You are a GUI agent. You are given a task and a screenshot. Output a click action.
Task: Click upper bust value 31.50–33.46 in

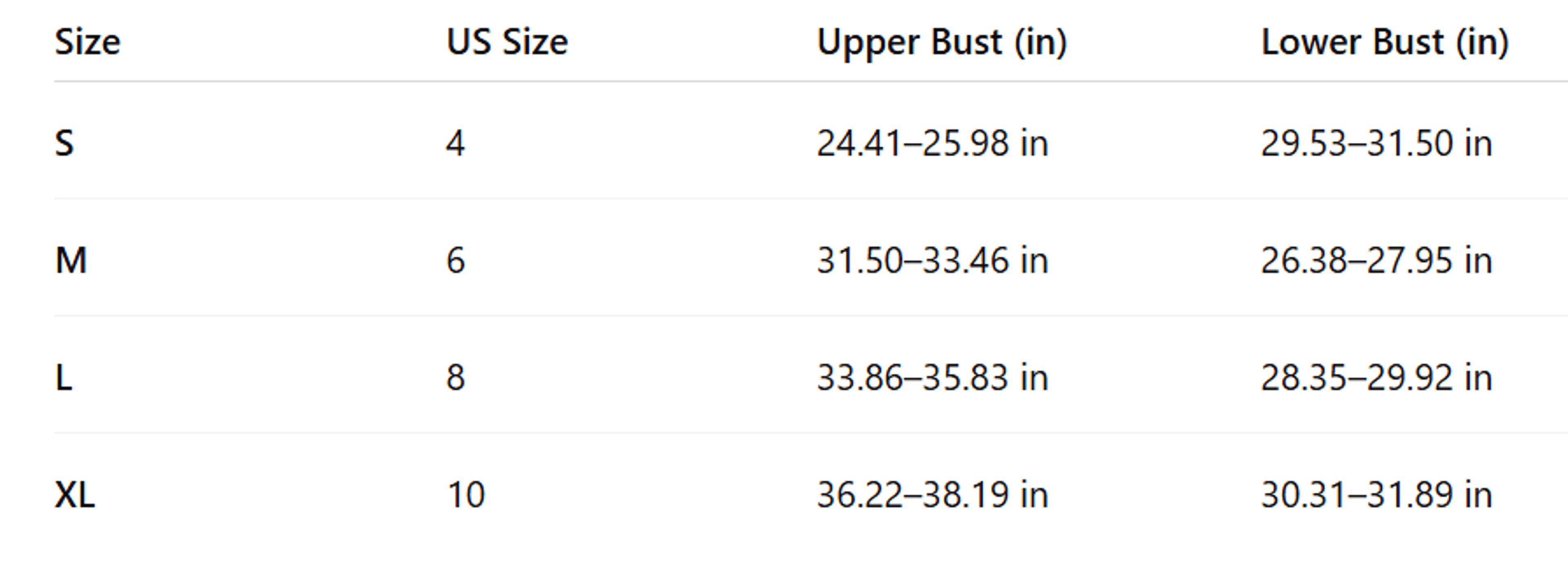[x=933, y=261]
